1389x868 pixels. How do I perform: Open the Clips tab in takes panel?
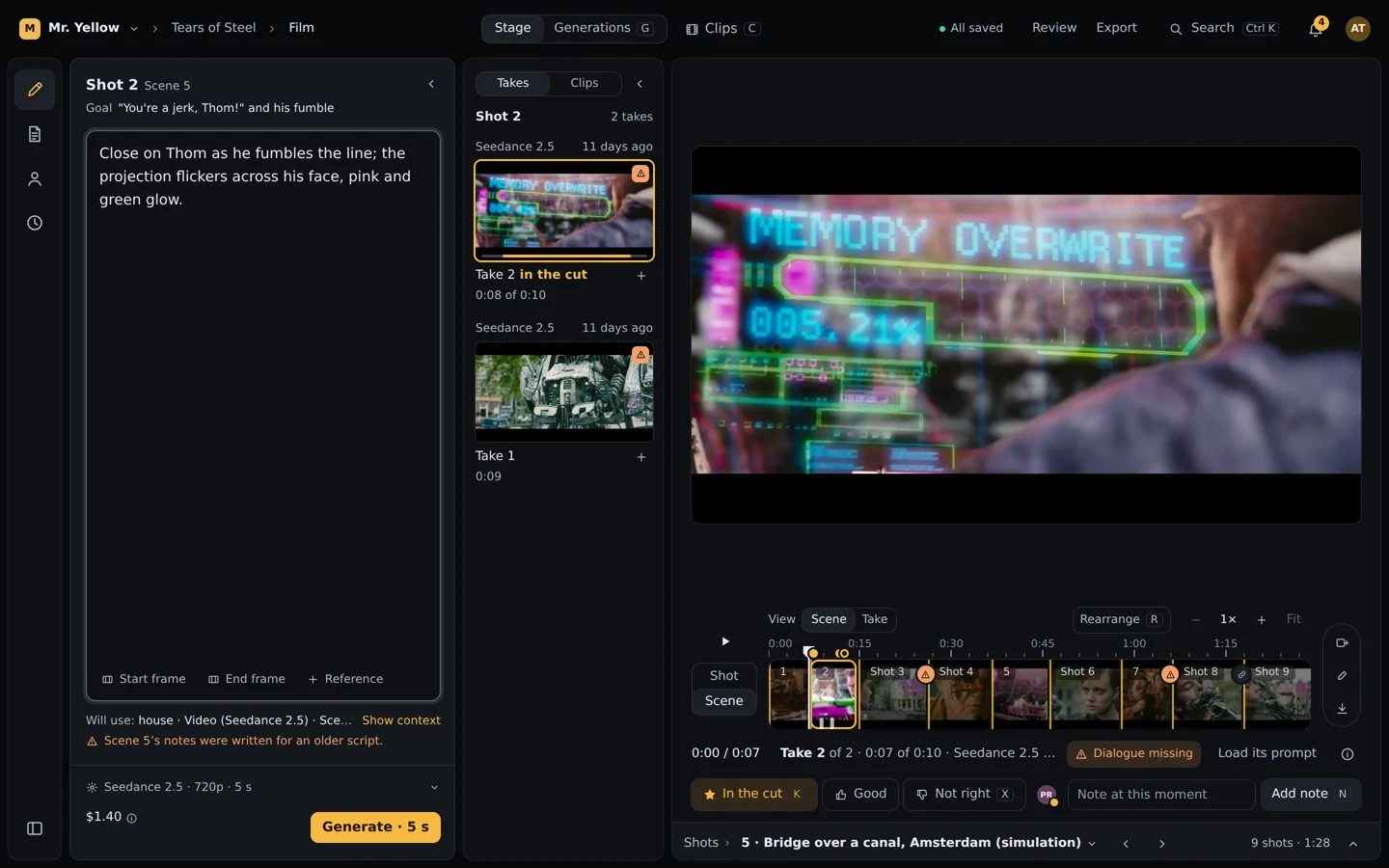point(585,83)
